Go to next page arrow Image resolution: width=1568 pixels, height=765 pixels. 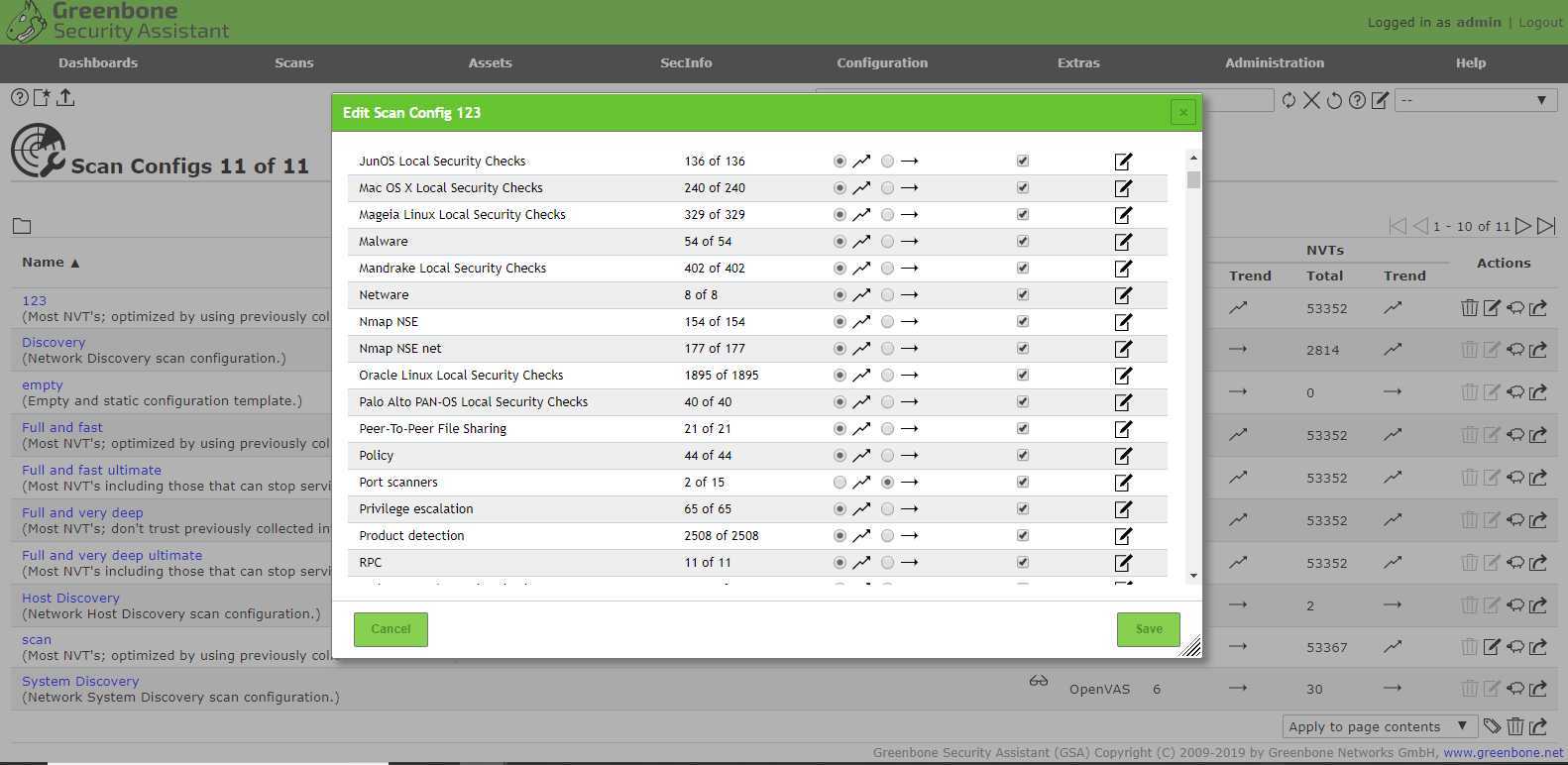(1523, 226)
